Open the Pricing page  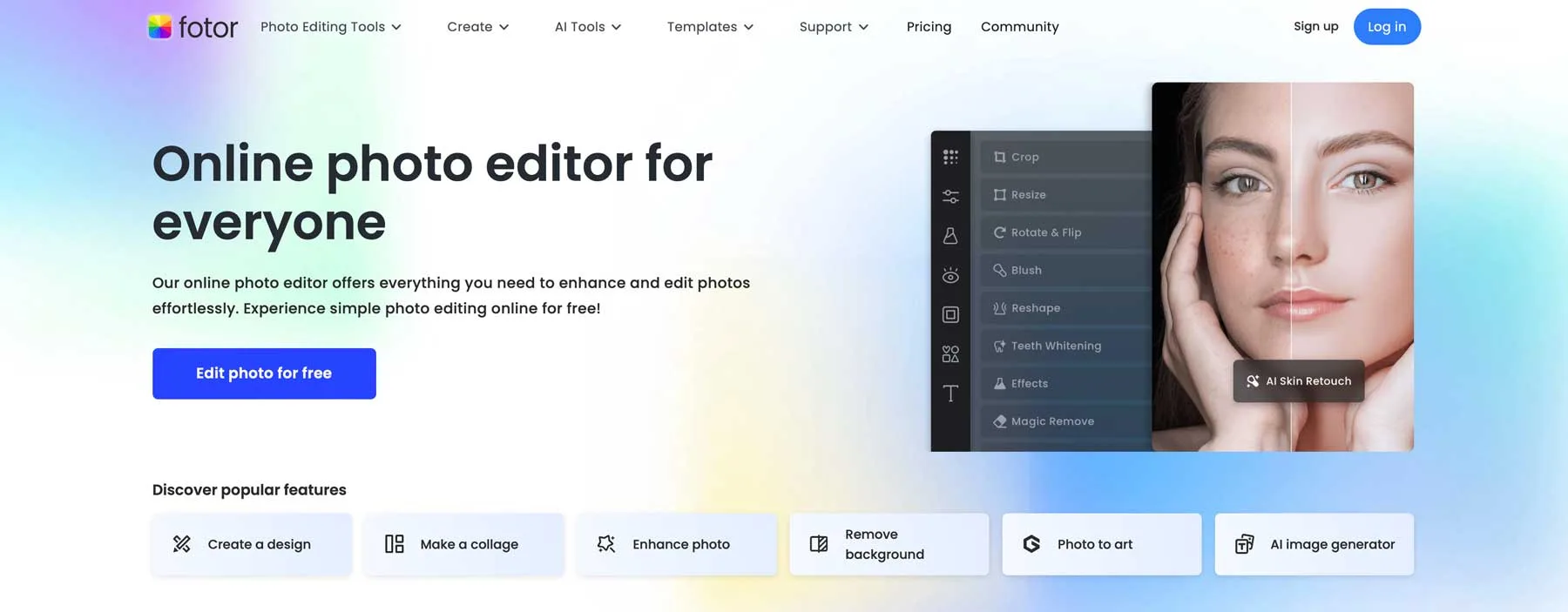point(929,27)
